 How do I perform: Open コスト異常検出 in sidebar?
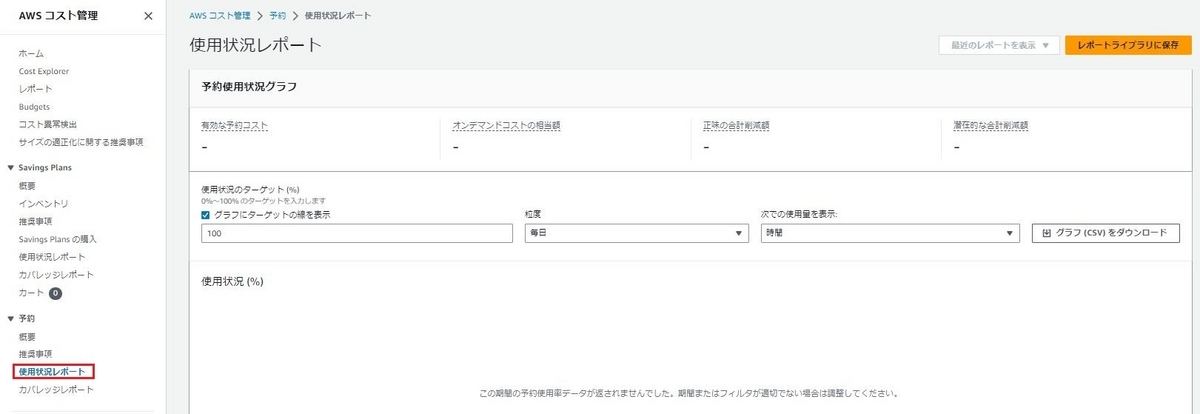pyautogui.click(x=47, y=124)
